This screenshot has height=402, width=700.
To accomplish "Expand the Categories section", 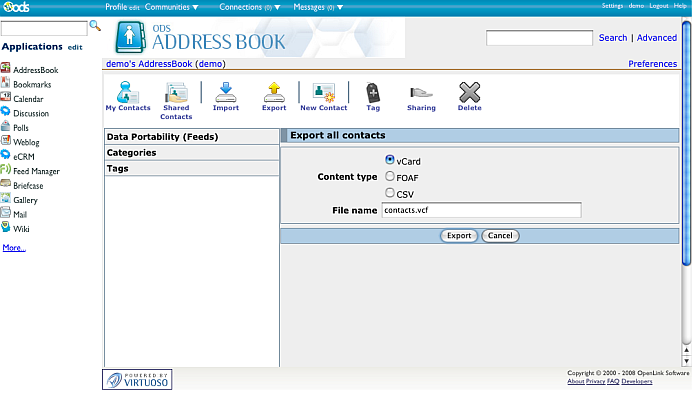I will (x=131, y=153).
